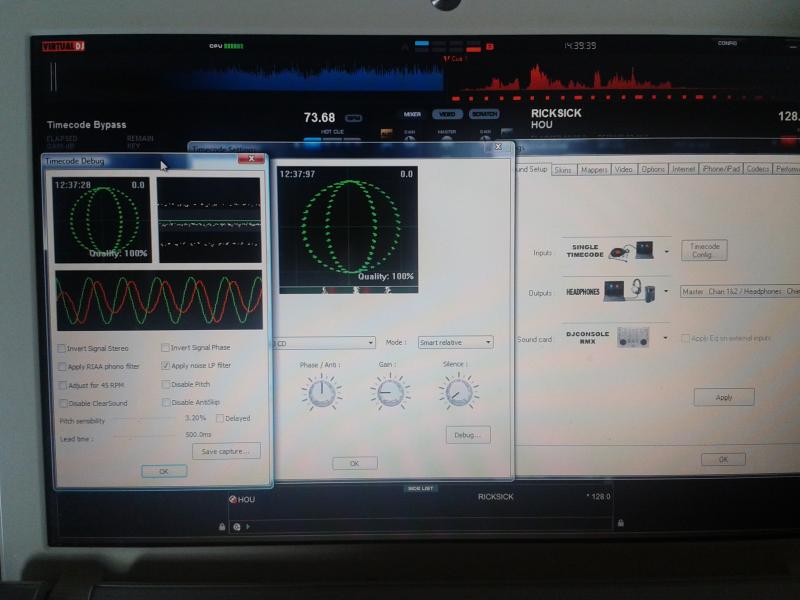Image resolution: width=800 pixels, height=600 pixels.
Task: Open the Mode 'Smart relative' dropdown
Action: (x=456, y=342)
